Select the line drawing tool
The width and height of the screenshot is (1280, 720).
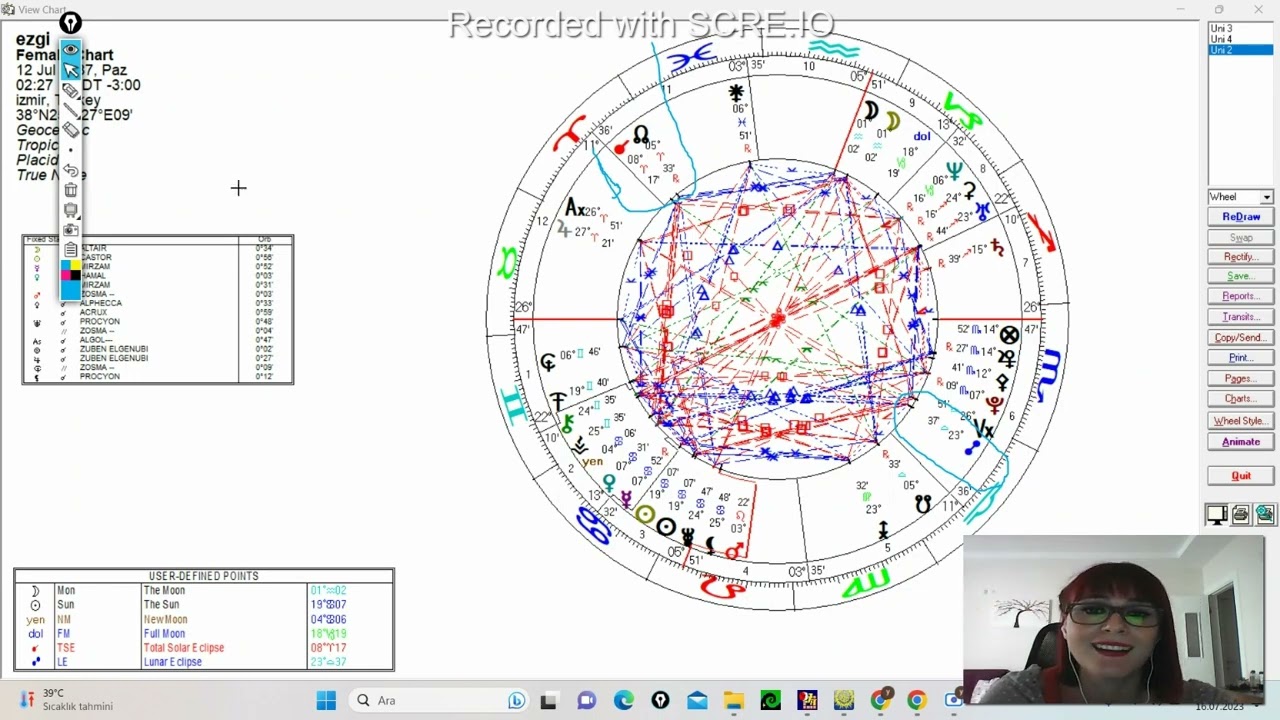(x=70, y=110)
